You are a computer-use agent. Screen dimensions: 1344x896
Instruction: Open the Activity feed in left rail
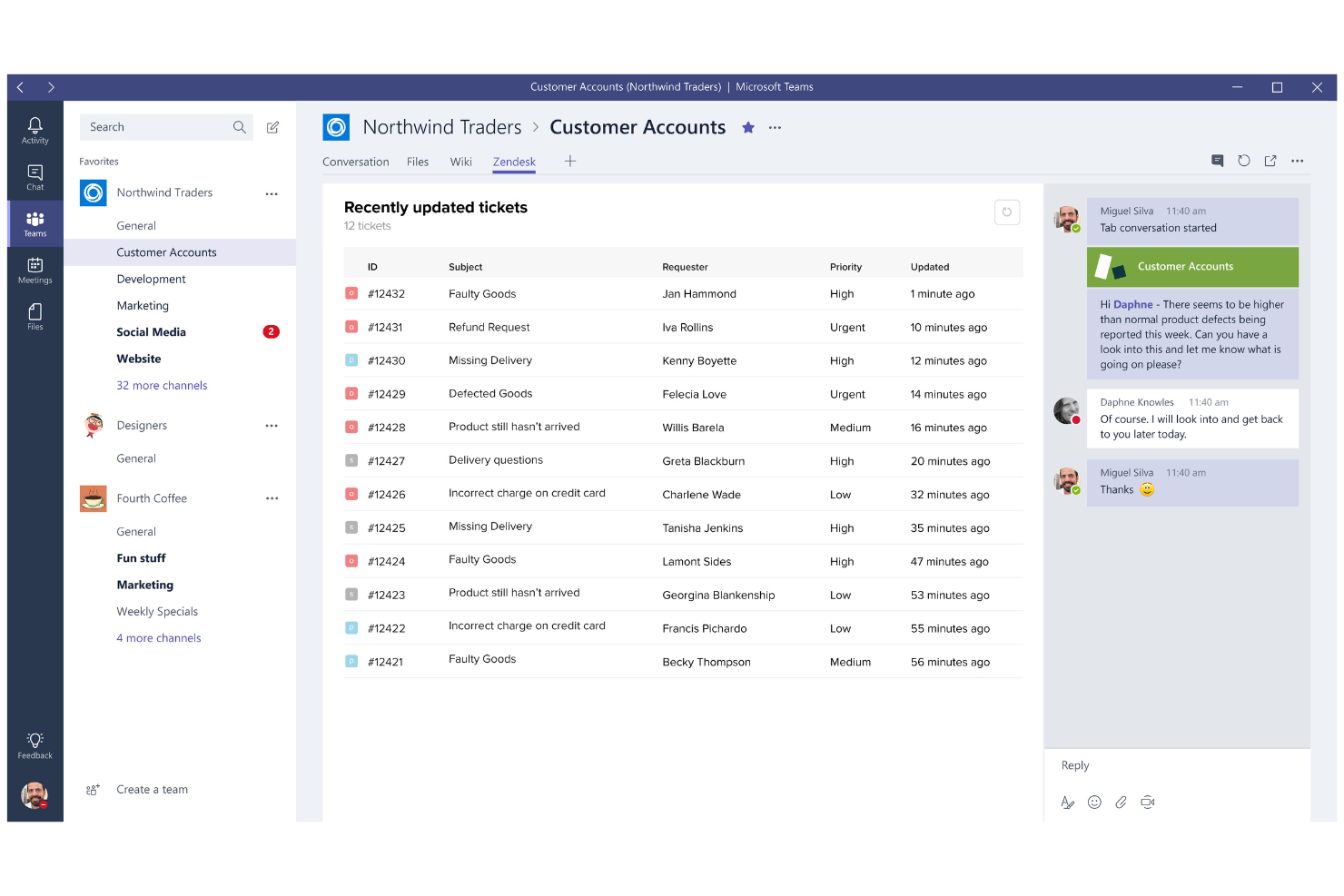coord(35,130)
